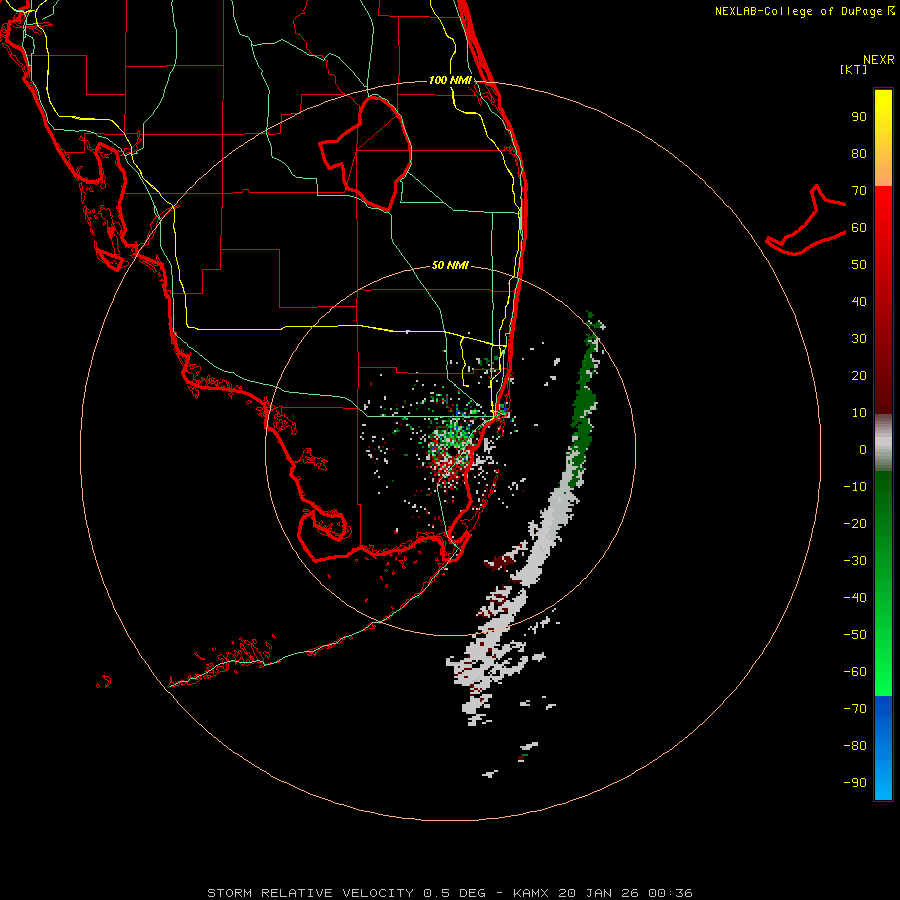This screenshot has height=900, width=900.
Task: Click the 100 NMI range ring label
Action: [450, 80]
